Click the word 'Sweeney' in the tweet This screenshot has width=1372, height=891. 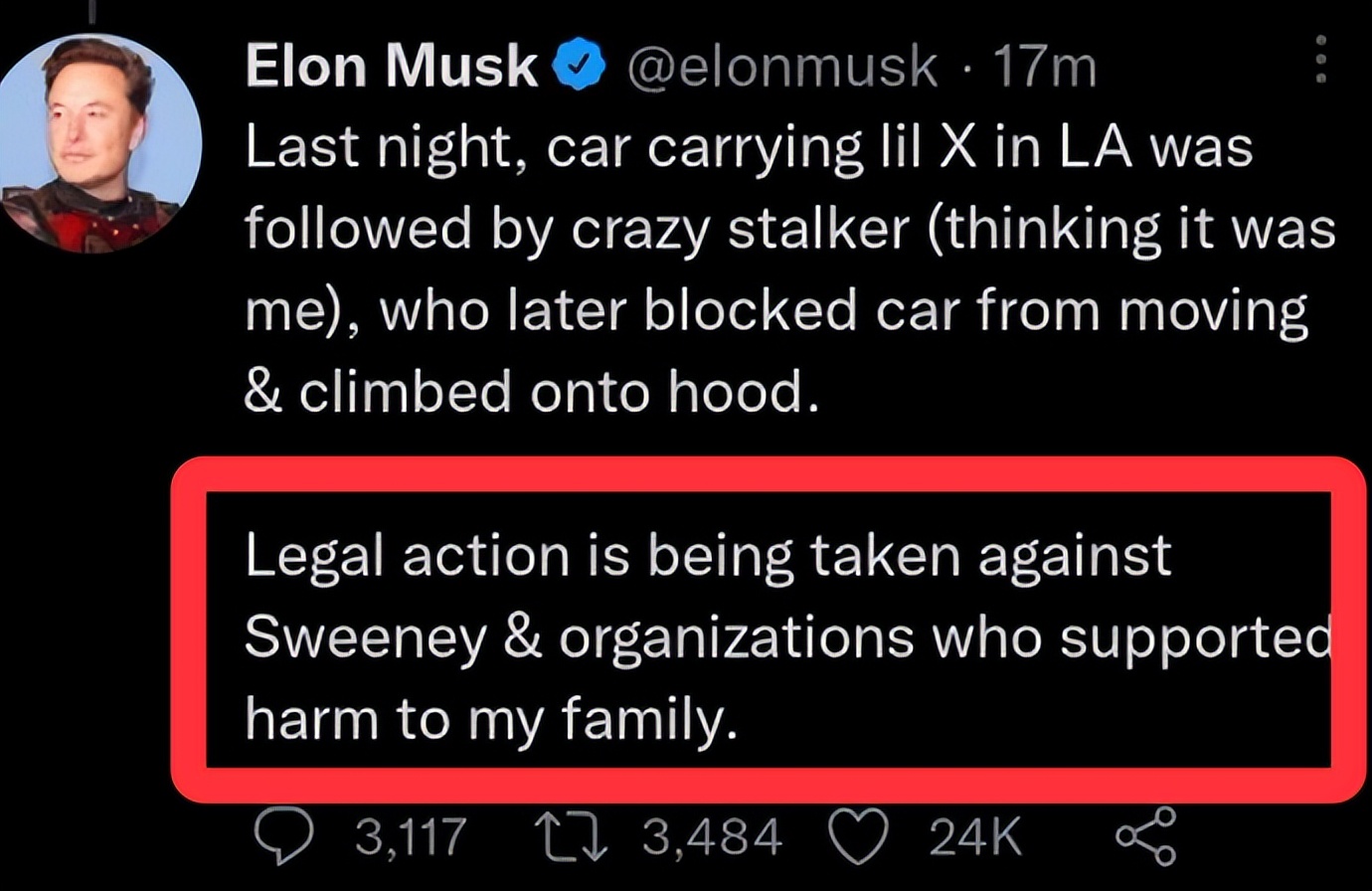(x=365, y=637)
